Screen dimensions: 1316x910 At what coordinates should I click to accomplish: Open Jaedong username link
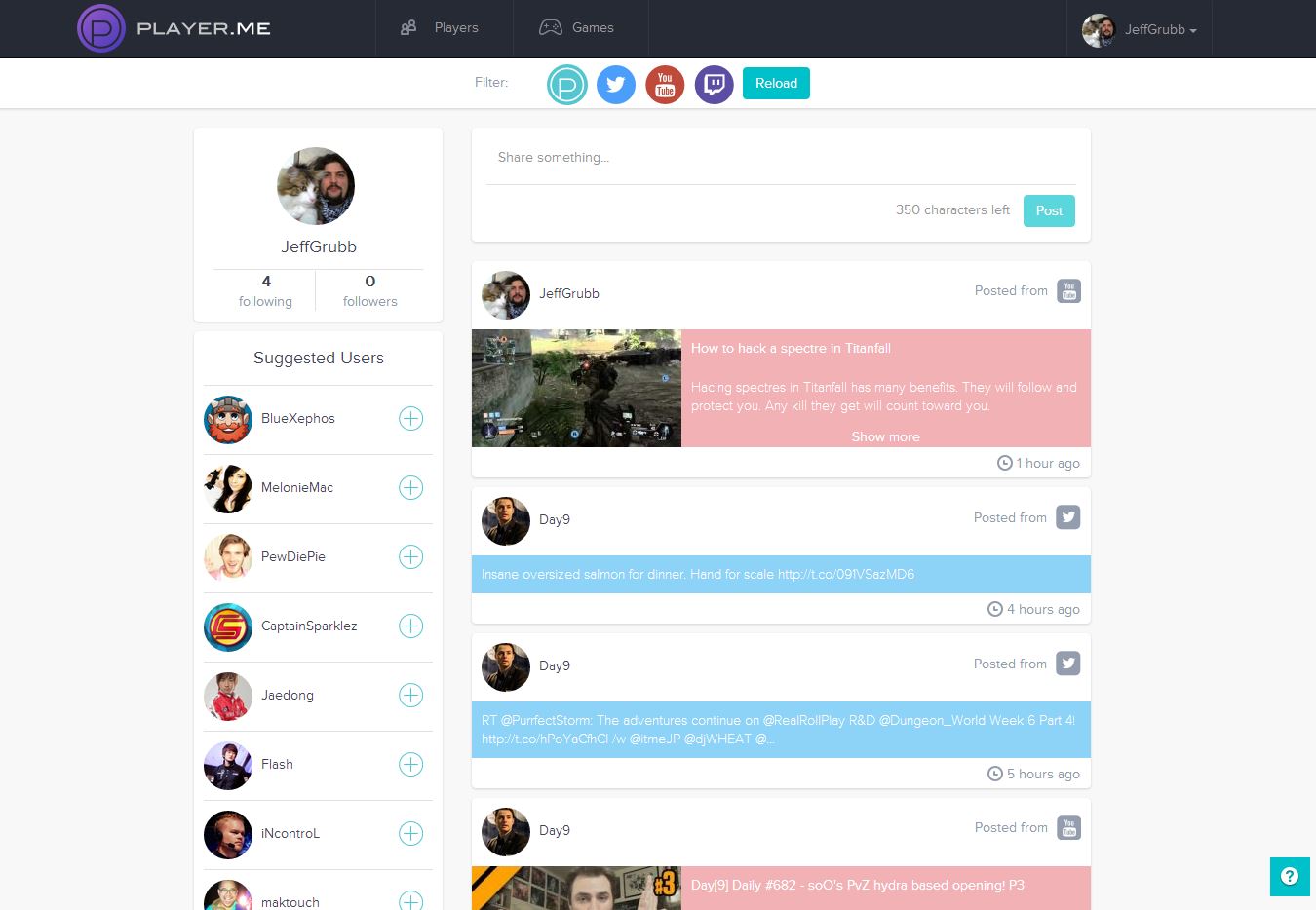288,695
